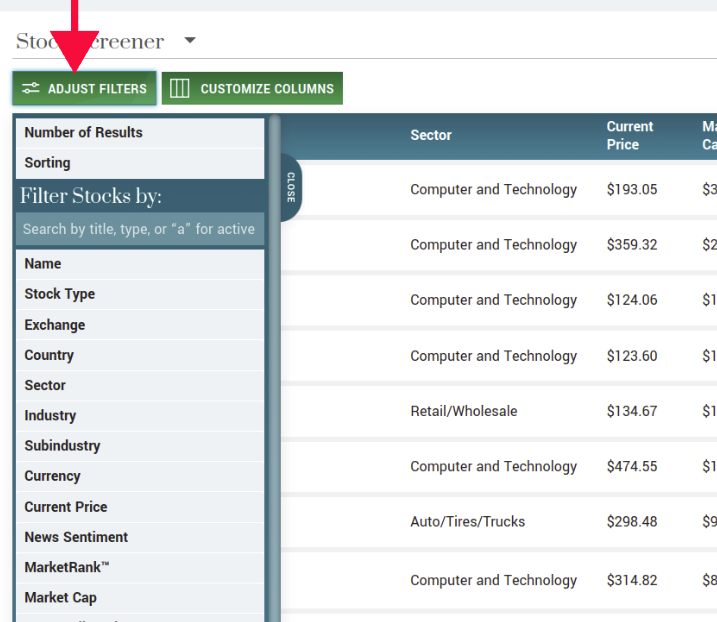Open the Stock Screener dropdown arrow
The width and height of the screenshot is (717, 622).
coord(190,41)
